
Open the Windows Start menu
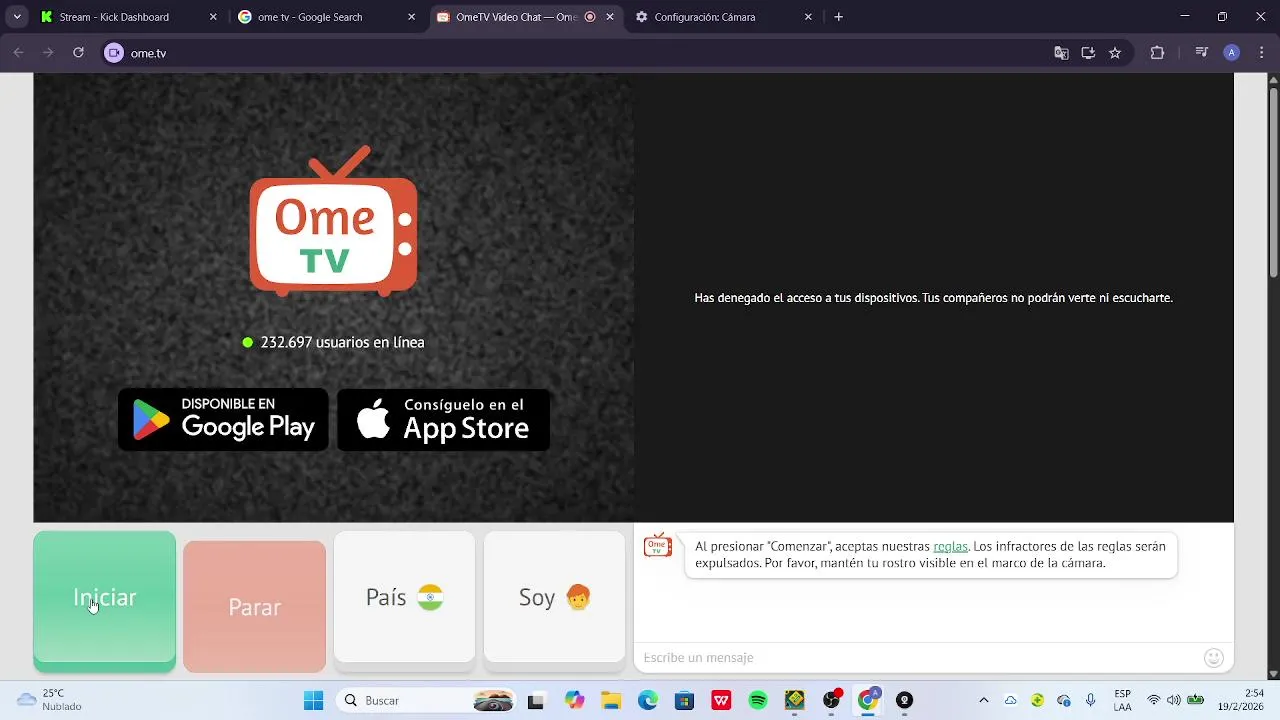point(313,700)
